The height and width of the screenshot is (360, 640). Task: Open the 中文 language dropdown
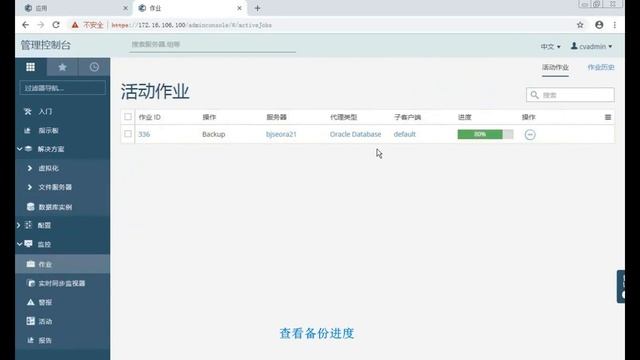coord(550,47)
